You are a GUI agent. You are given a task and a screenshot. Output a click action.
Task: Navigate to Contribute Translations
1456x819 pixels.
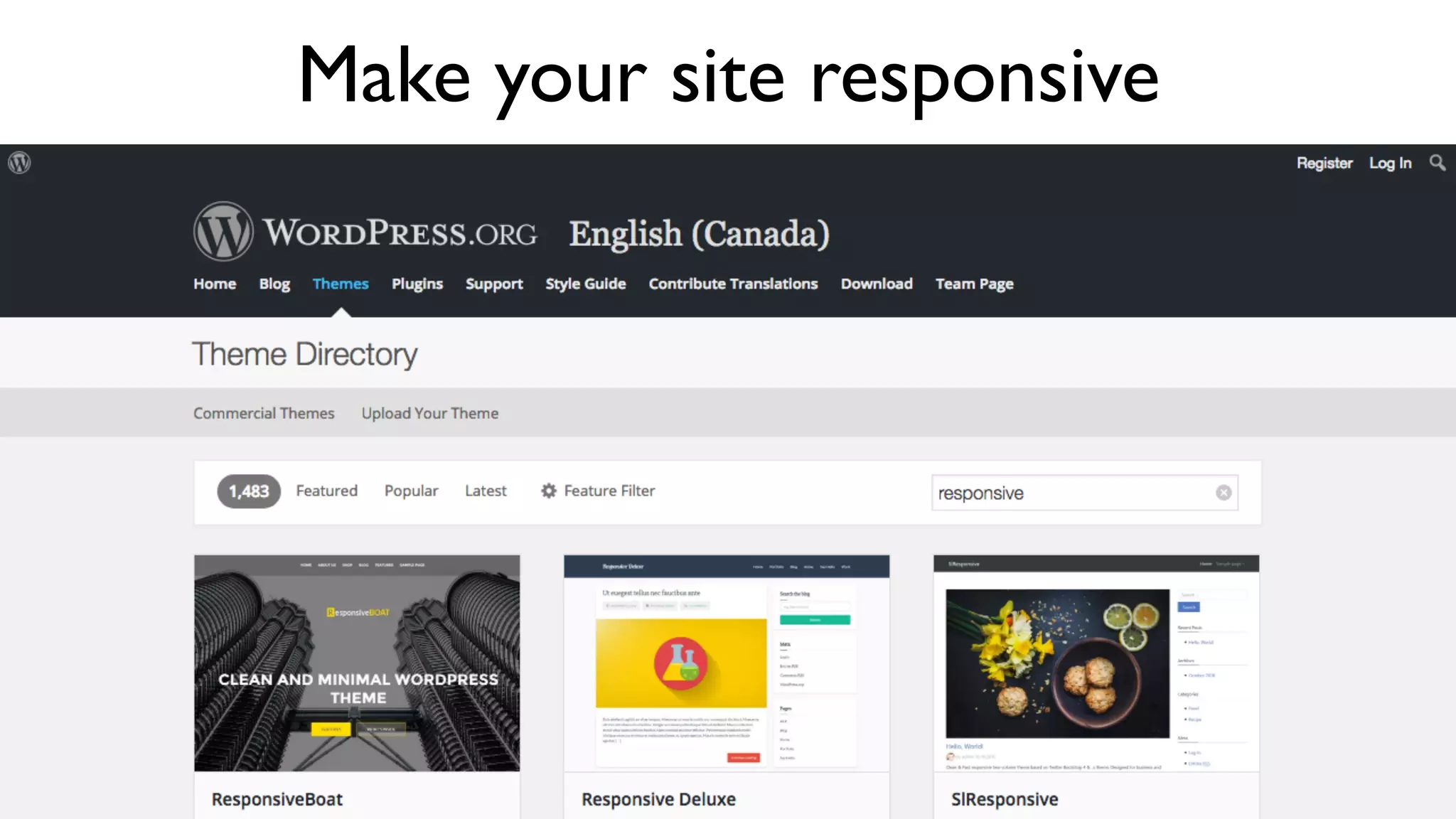pos(733,284)
